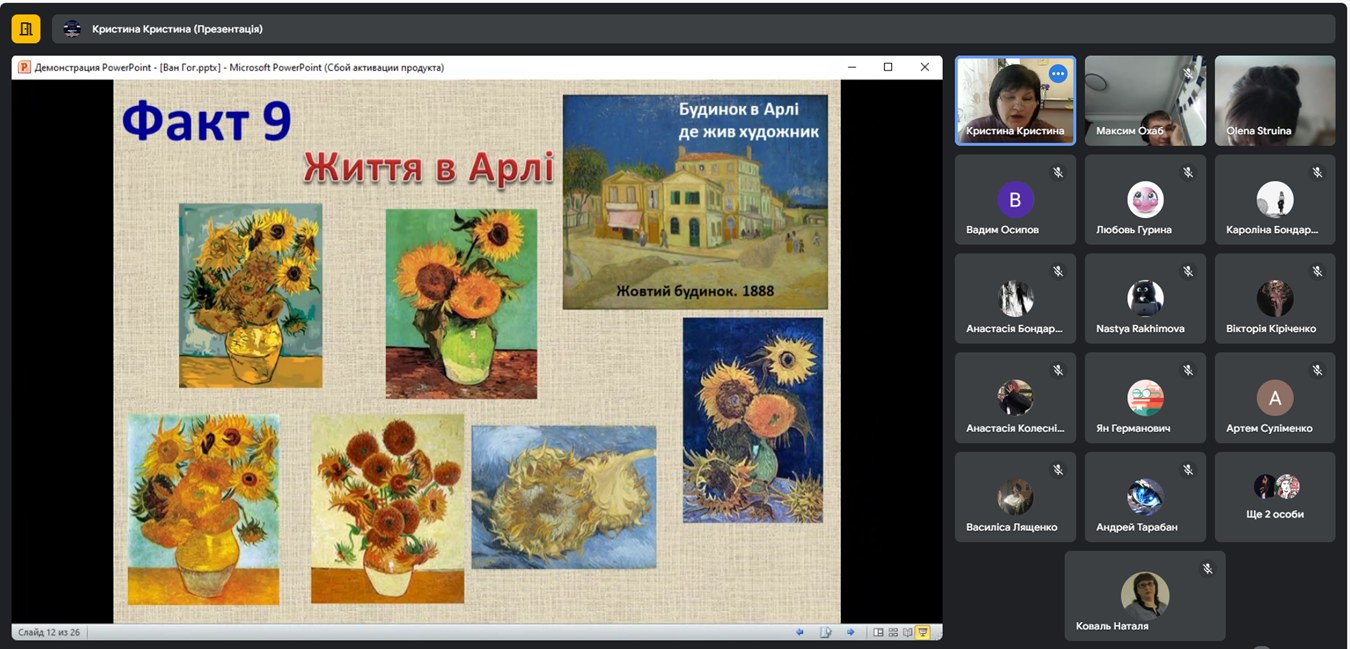Select Максим Охаб's video tile
Screen dimensions: 1350x649
coord(1144,100)
